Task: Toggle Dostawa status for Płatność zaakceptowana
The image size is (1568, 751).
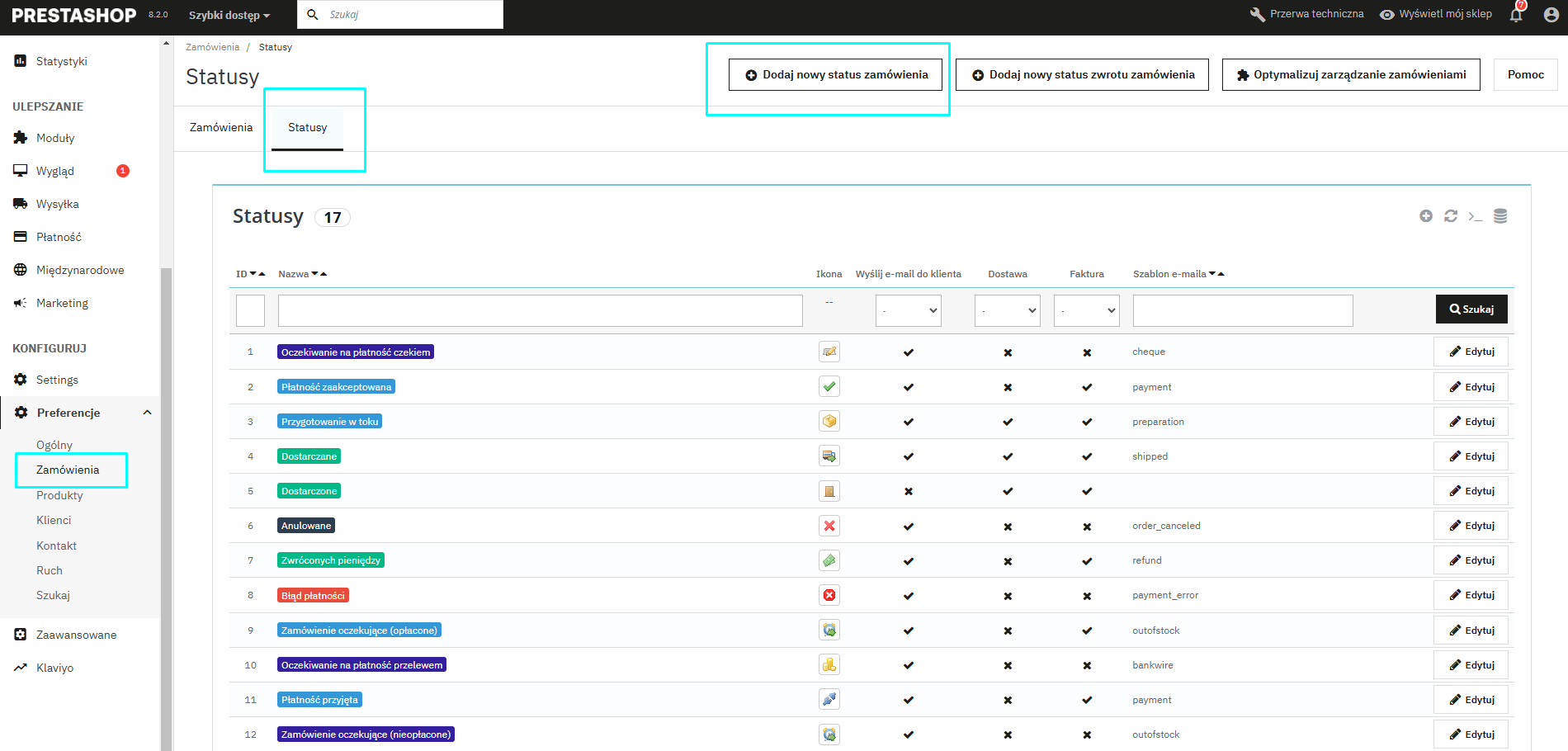Action: [x=1008, y=387]
